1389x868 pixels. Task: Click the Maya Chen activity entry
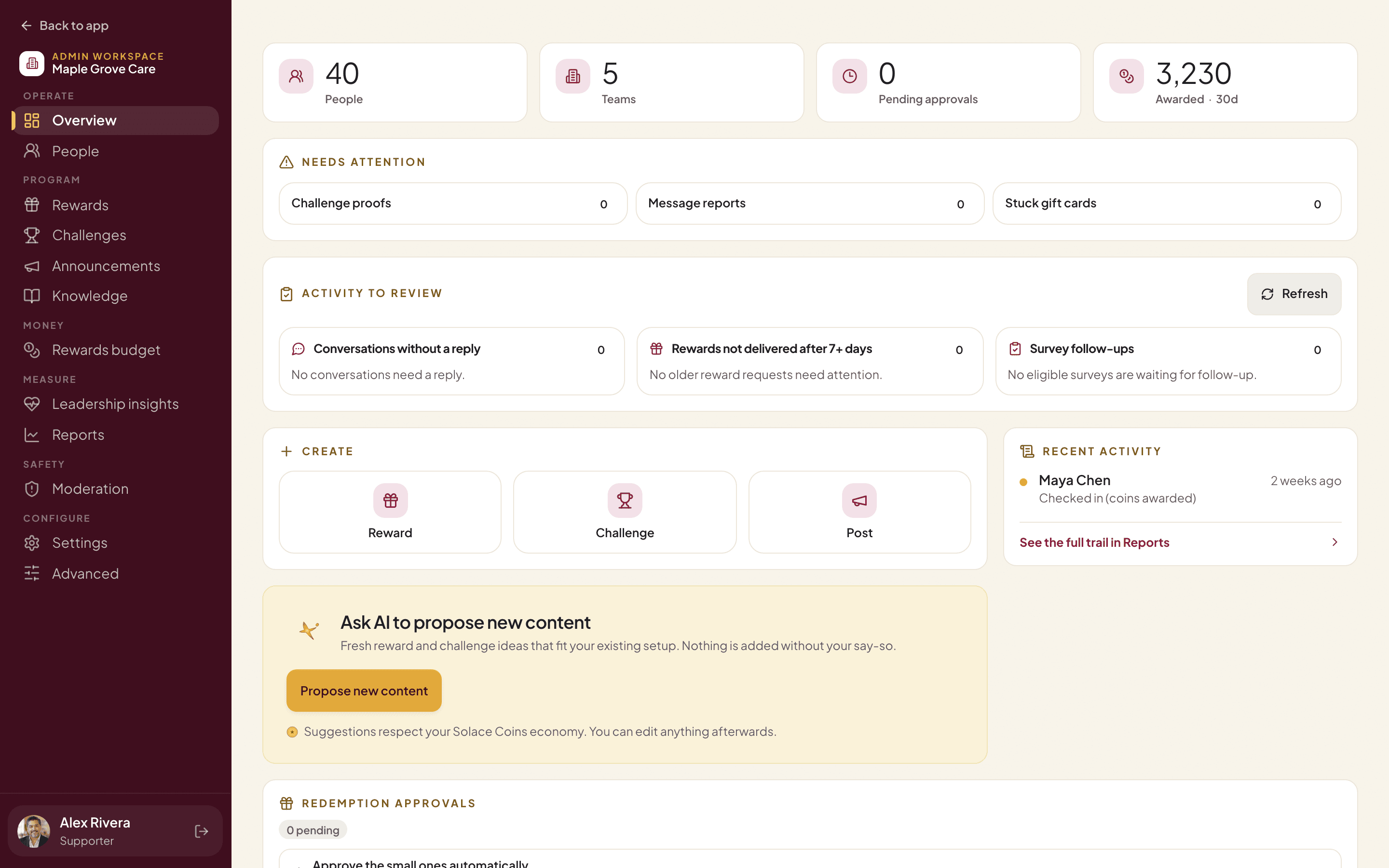tap(1180, 489)
